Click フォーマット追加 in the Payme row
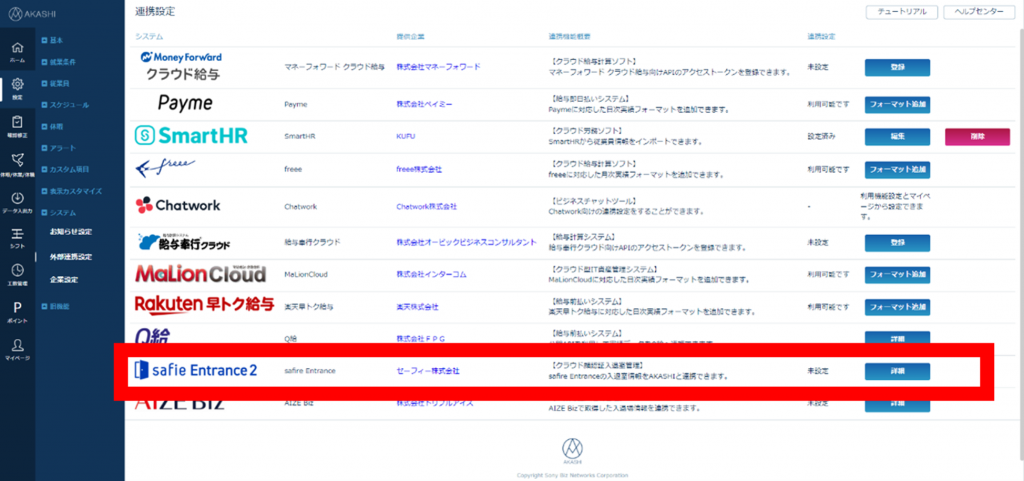The width and height of the screenshot is (1024, 481). 897,104
